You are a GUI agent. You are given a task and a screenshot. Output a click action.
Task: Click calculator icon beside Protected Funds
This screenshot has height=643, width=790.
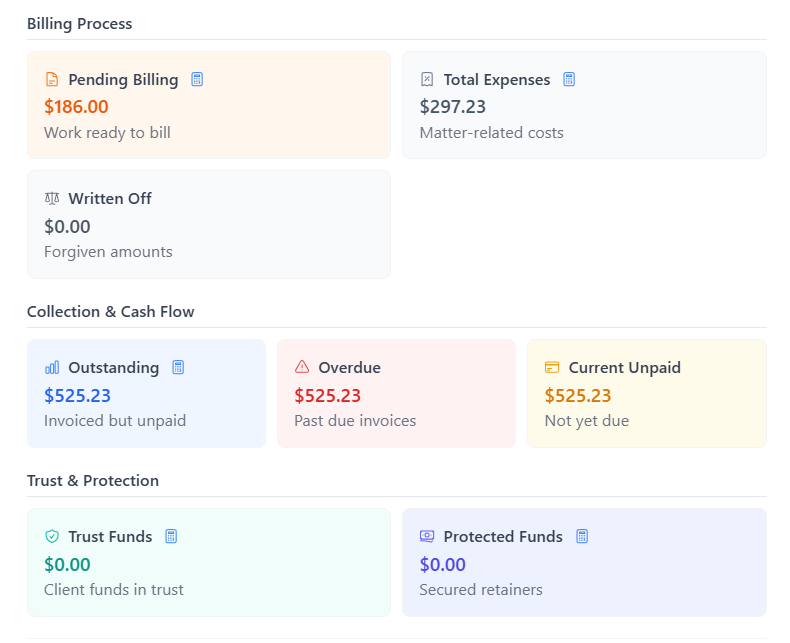click(x=582, y=537)
